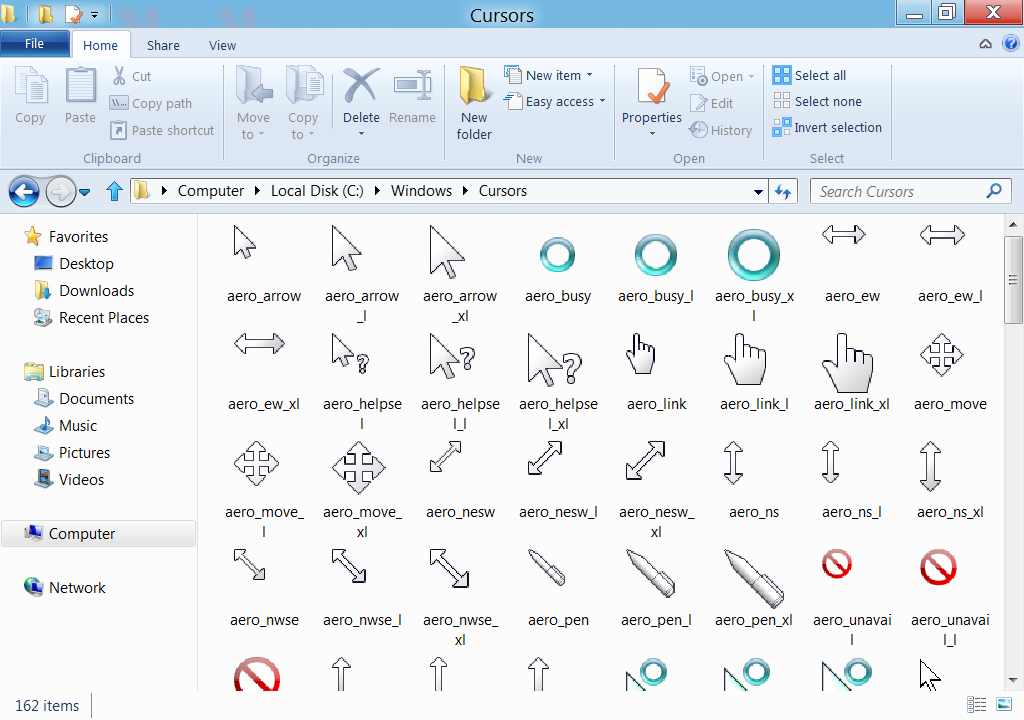Select the aero_link hand cursor file
1024x720 pixels.
pos(656,373)
